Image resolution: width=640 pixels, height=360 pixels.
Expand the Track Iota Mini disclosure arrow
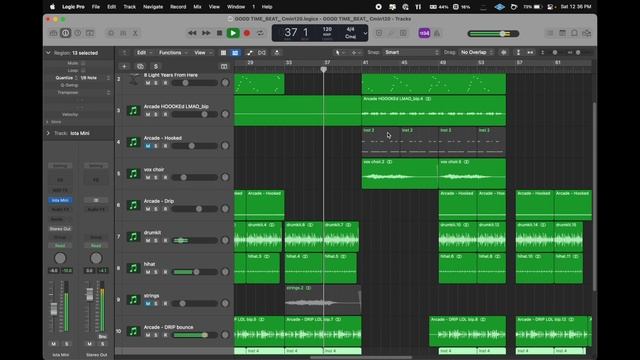pos(48,133)
